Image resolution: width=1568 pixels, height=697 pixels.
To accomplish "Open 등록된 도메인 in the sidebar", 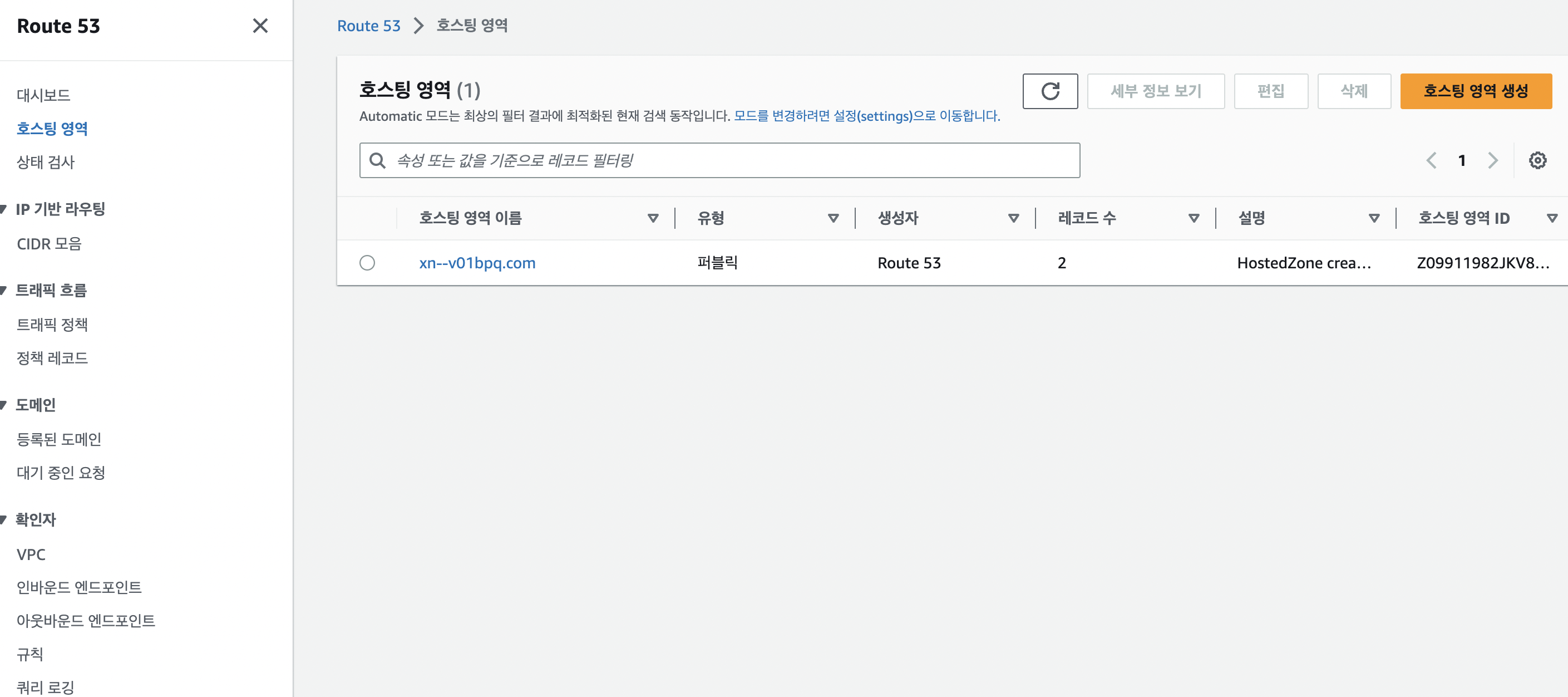I will point(59,439).
